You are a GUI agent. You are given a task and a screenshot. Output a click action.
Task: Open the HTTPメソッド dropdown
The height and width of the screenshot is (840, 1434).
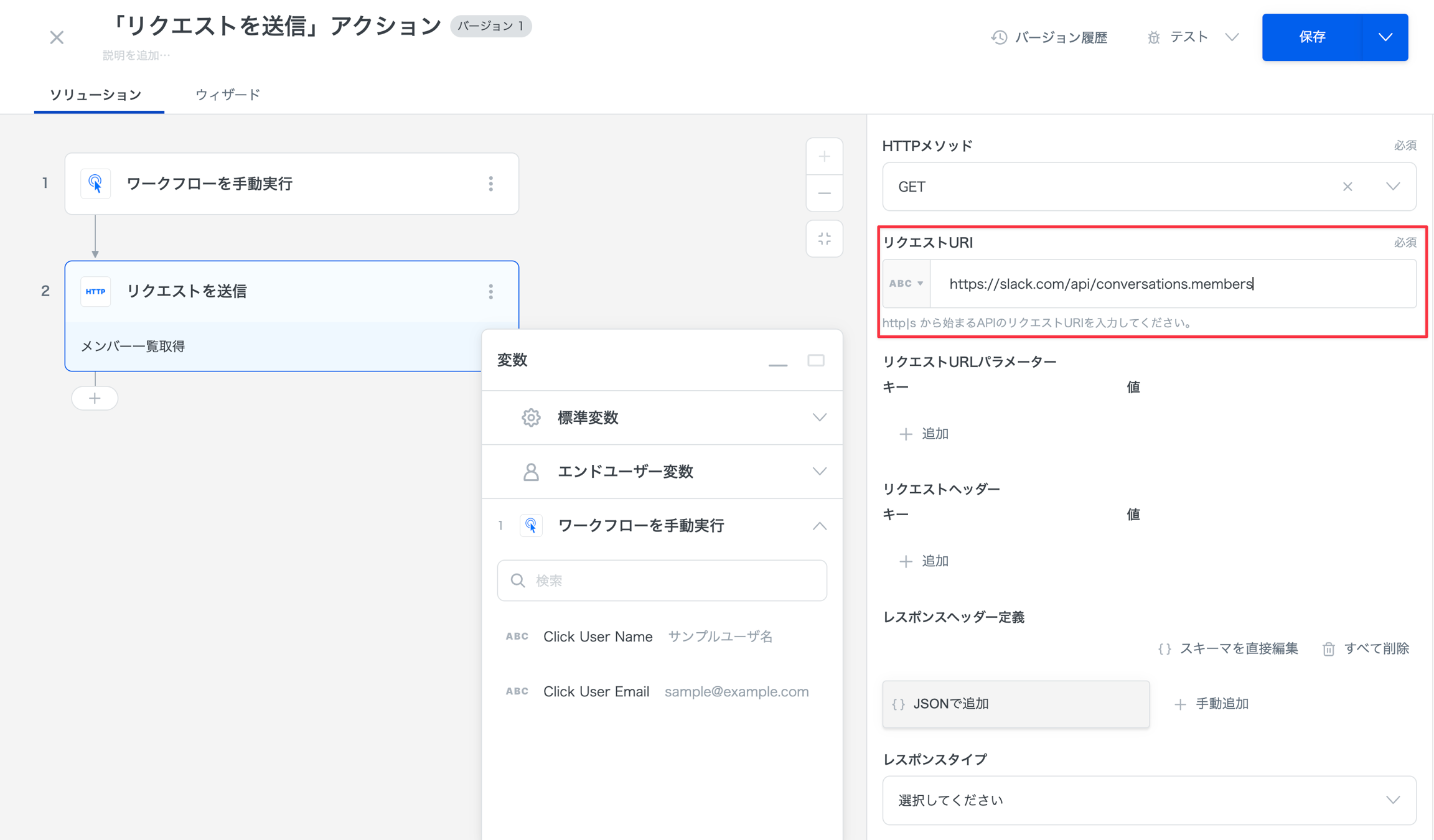pyautogui.click(x=1393, y=186)
